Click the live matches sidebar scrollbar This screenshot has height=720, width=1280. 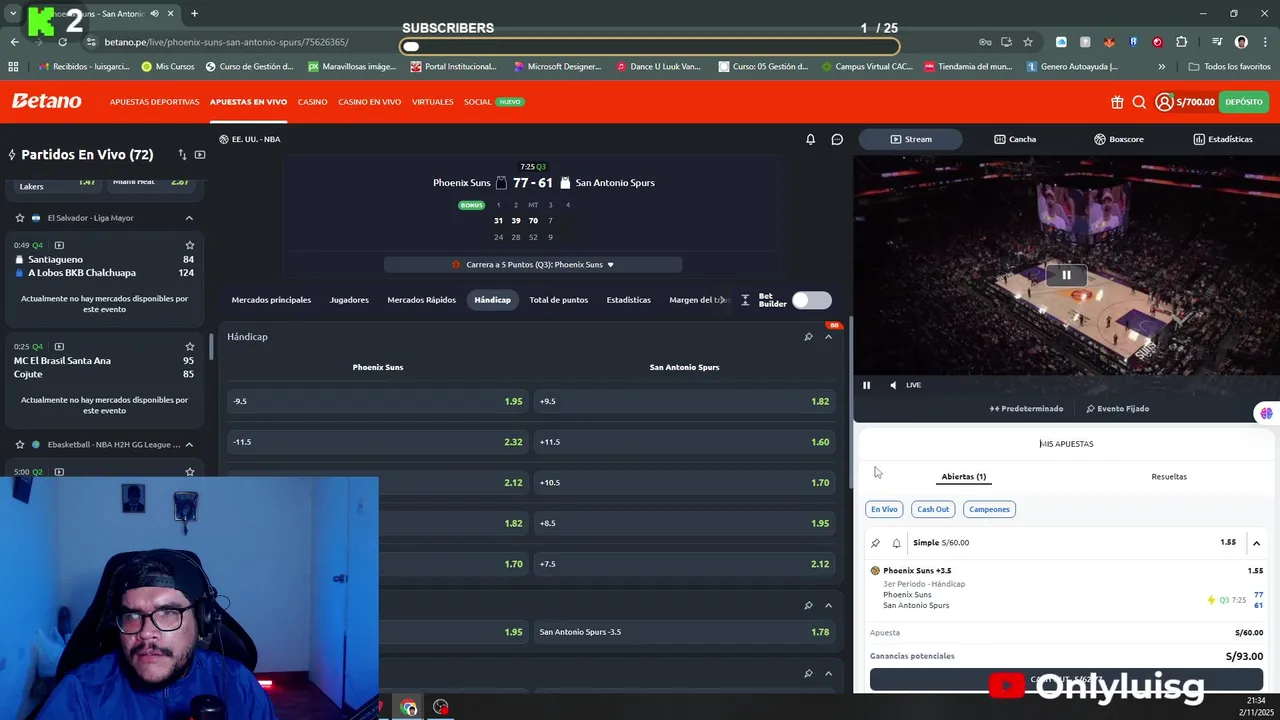click(210, 347)
